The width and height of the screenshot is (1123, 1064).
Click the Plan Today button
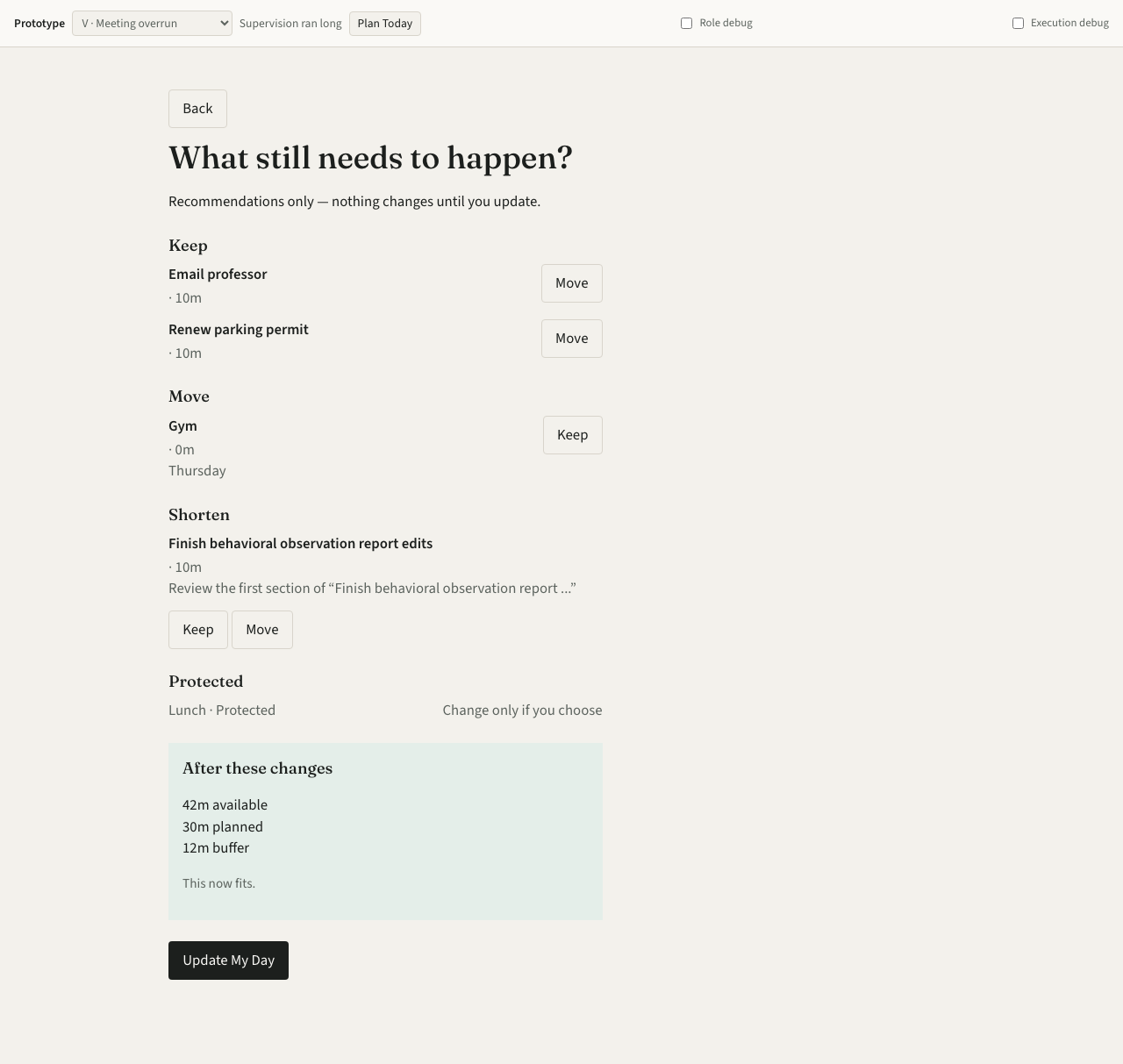click(x=385, y=24)
